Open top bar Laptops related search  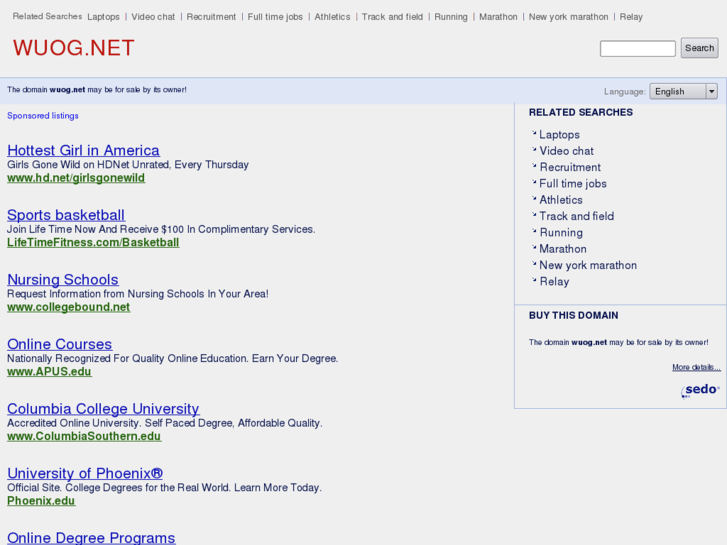tap(103, 17)
